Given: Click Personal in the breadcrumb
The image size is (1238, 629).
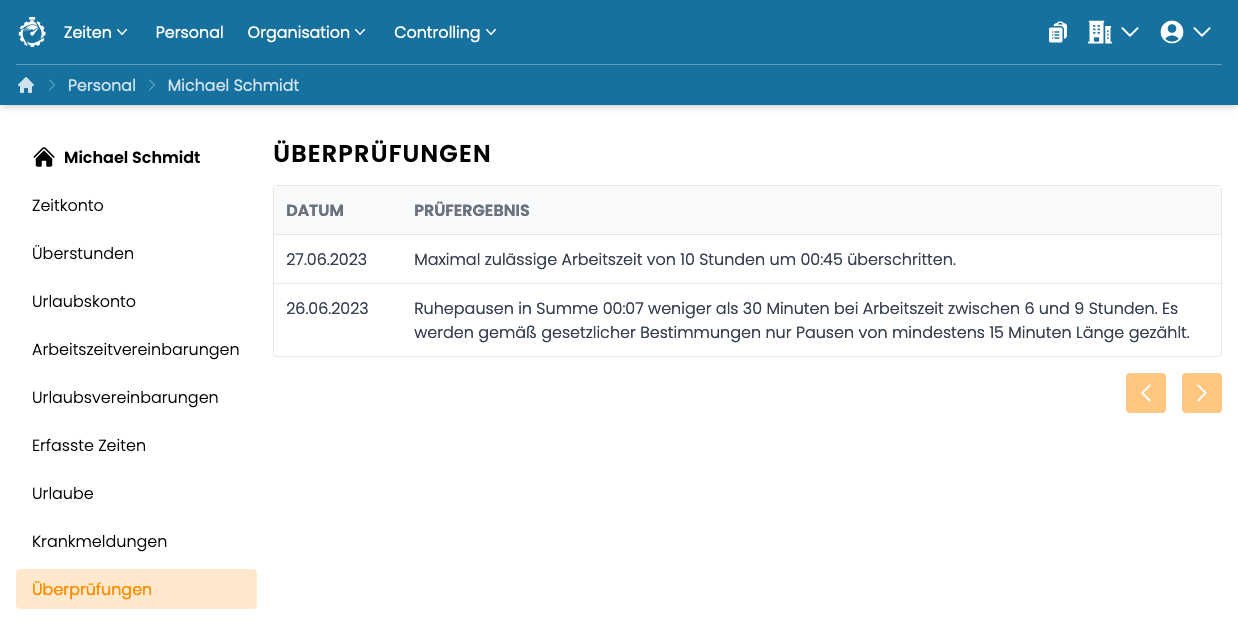Looking at the screenshot, I should click(102, 85).
